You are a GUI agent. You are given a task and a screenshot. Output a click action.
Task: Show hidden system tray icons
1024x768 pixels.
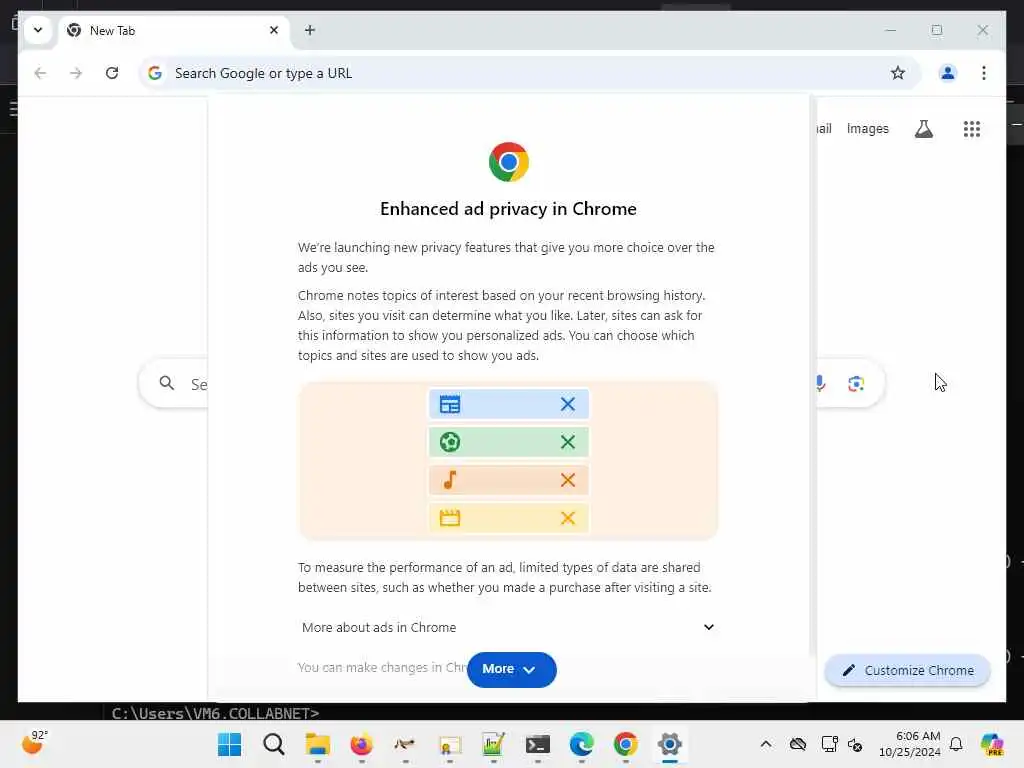coord(766,744)
